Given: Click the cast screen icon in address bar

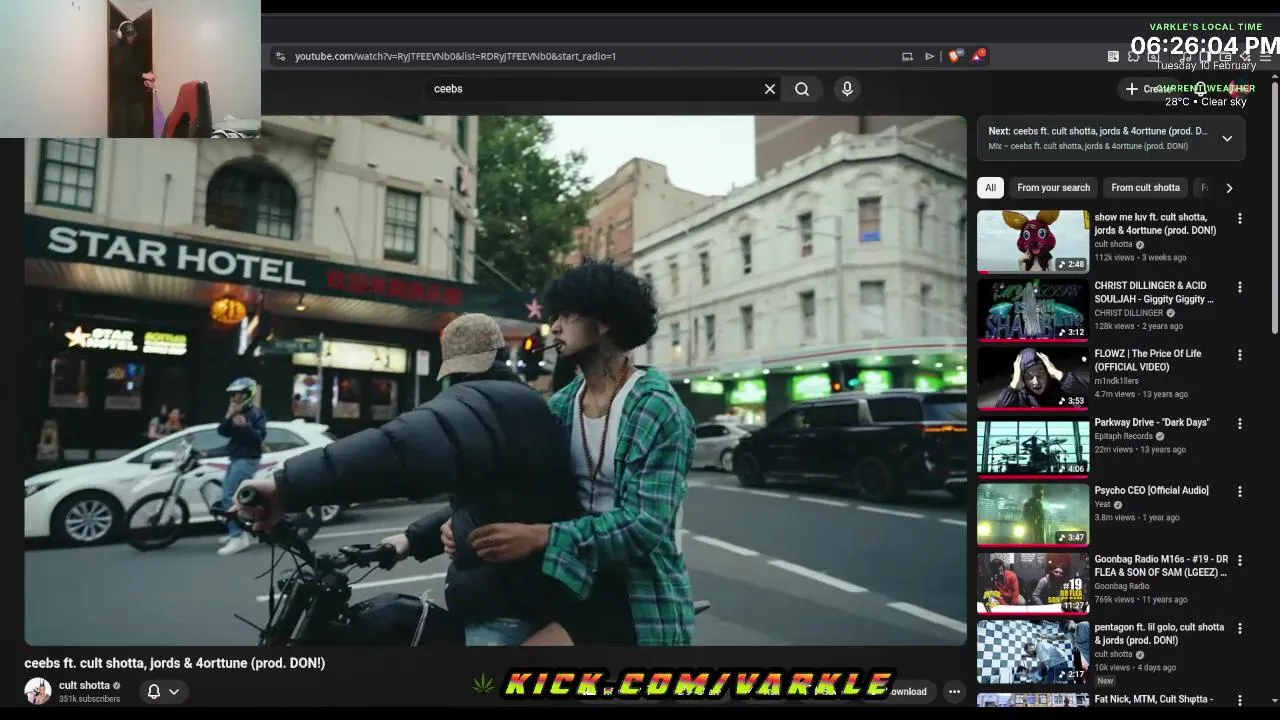Looking at the screenshot, I should 907,56.
